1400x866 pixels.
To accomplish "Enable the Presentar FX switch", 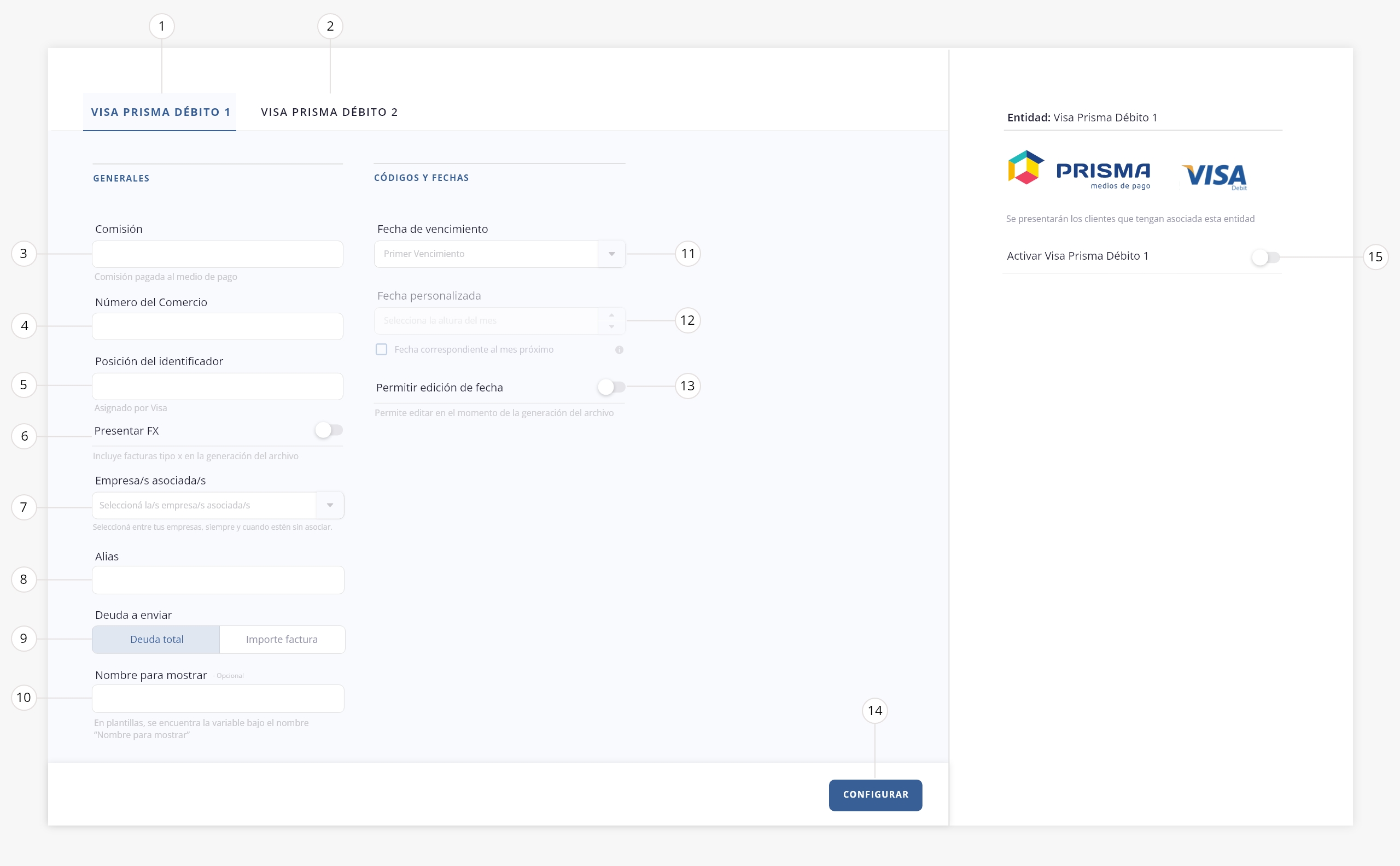I will click(329, 430).
